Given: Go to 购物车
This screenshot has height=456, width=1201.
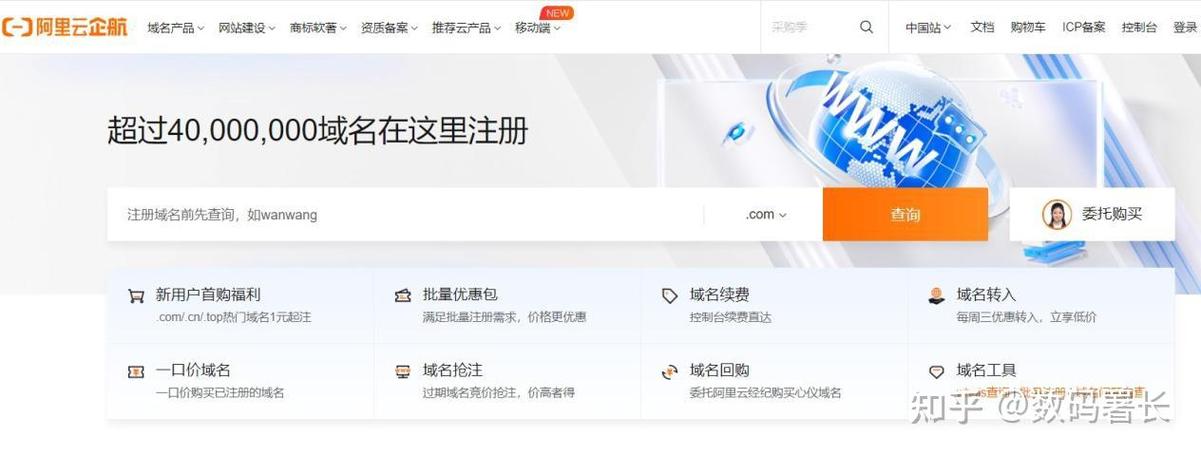Looking at the screenshot, I should tap(1028, 28).
